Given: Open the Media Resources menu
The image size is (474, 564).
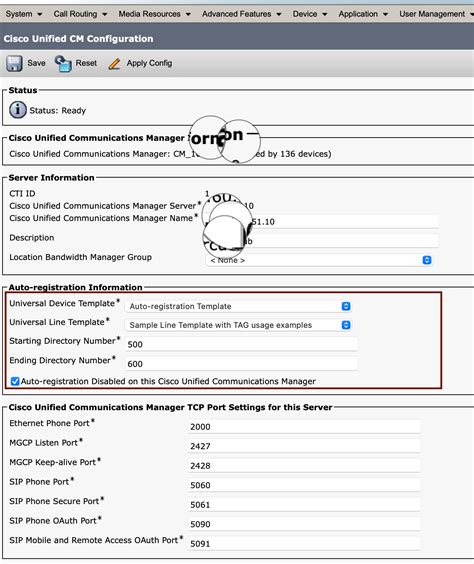Looking at the screenshot, I should (154, 14).
